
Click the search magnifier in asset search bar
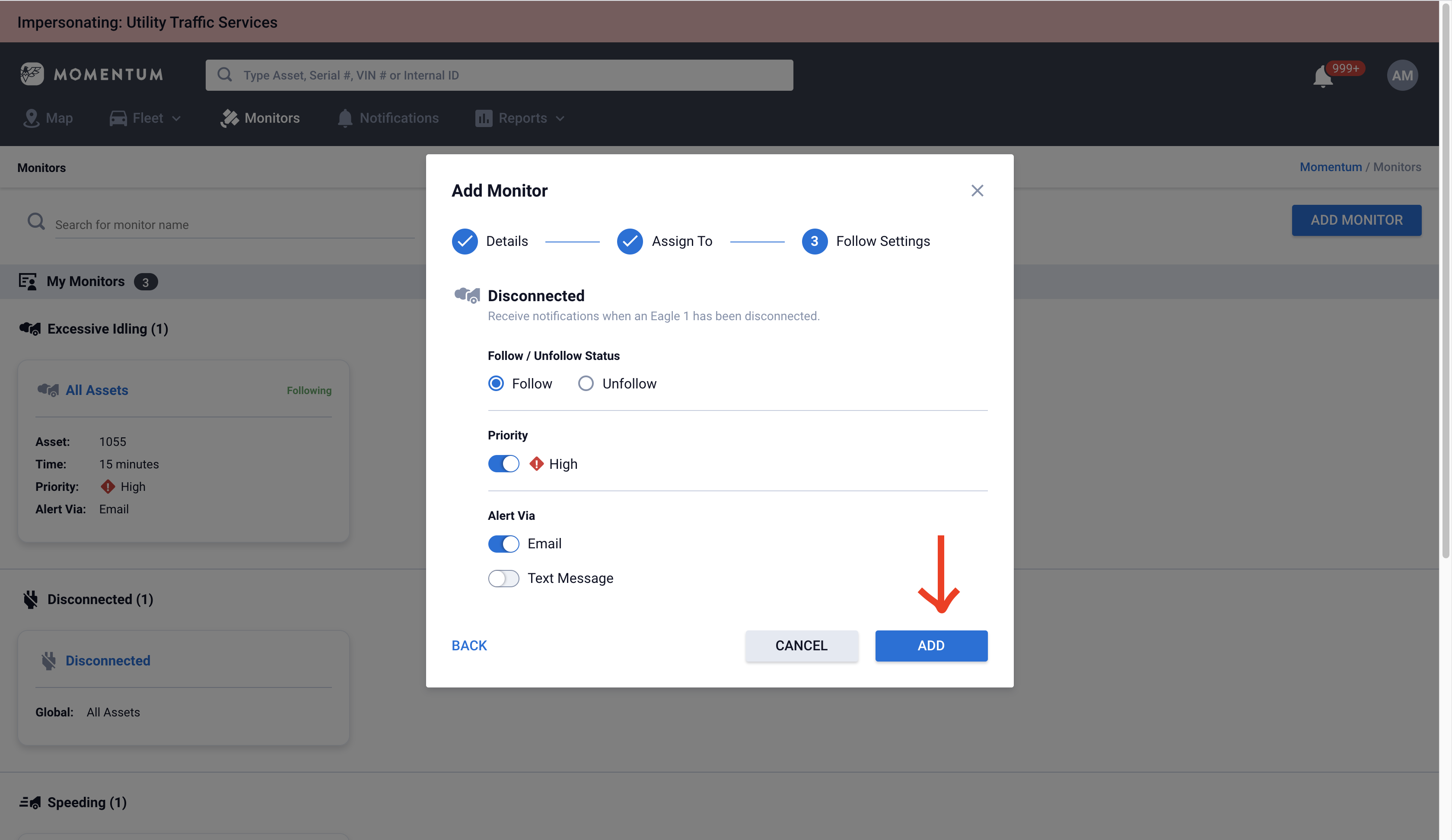[225, 75]
